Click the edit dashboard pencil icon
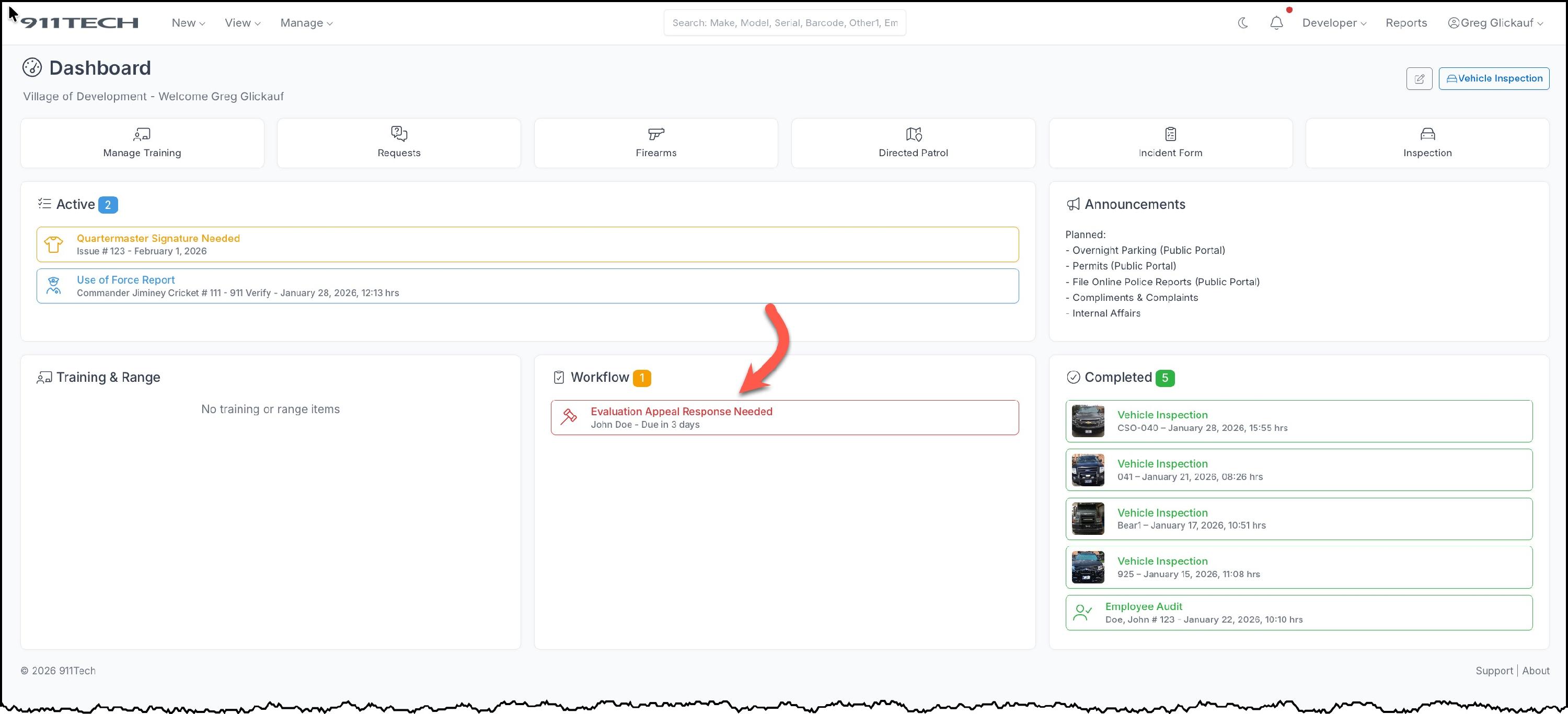Screen dimensions: 1568x714 tap(1419, 78)
